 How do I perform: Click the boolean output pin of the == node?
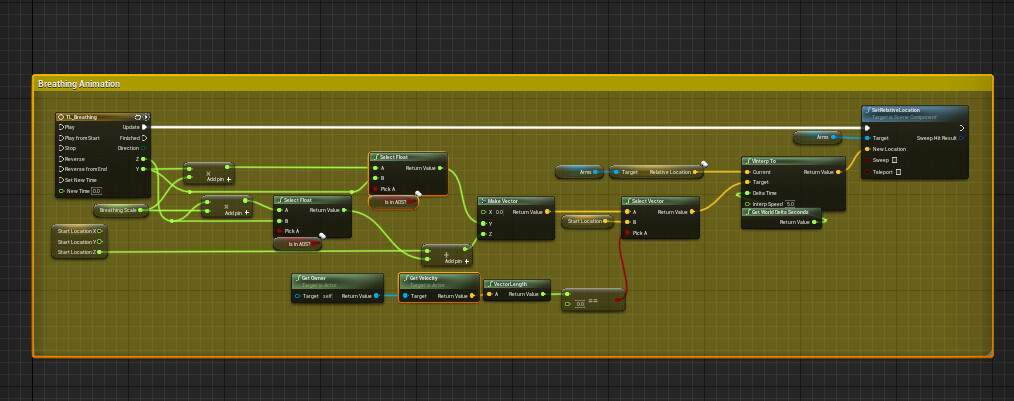(618, 299)
